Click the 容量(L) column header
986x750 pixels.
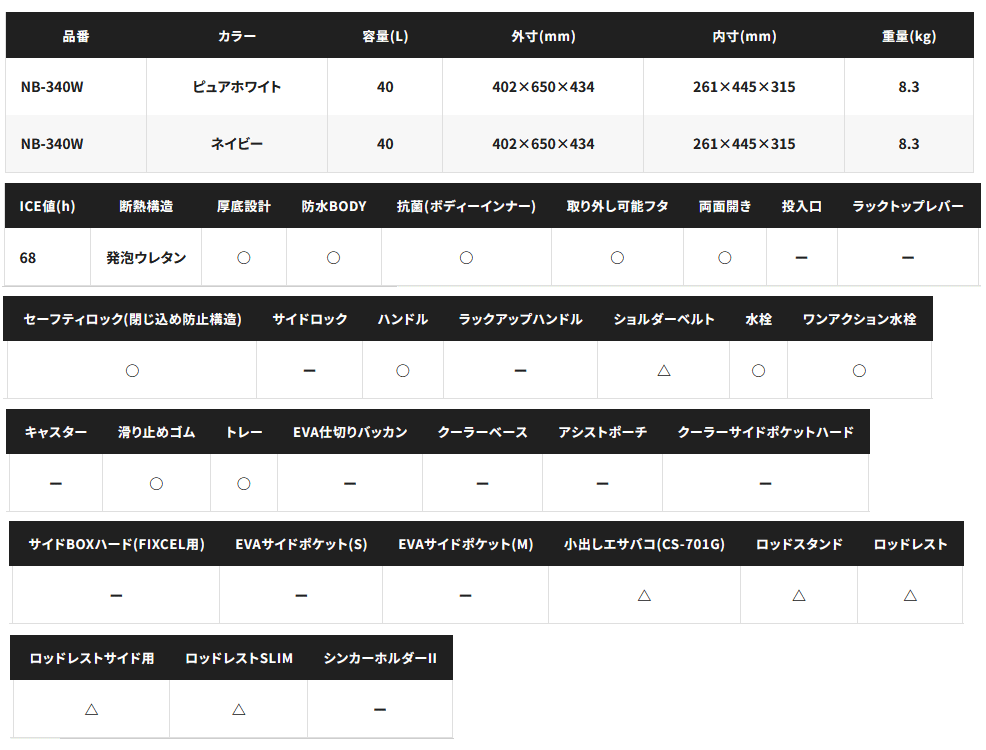coord(385,36)
